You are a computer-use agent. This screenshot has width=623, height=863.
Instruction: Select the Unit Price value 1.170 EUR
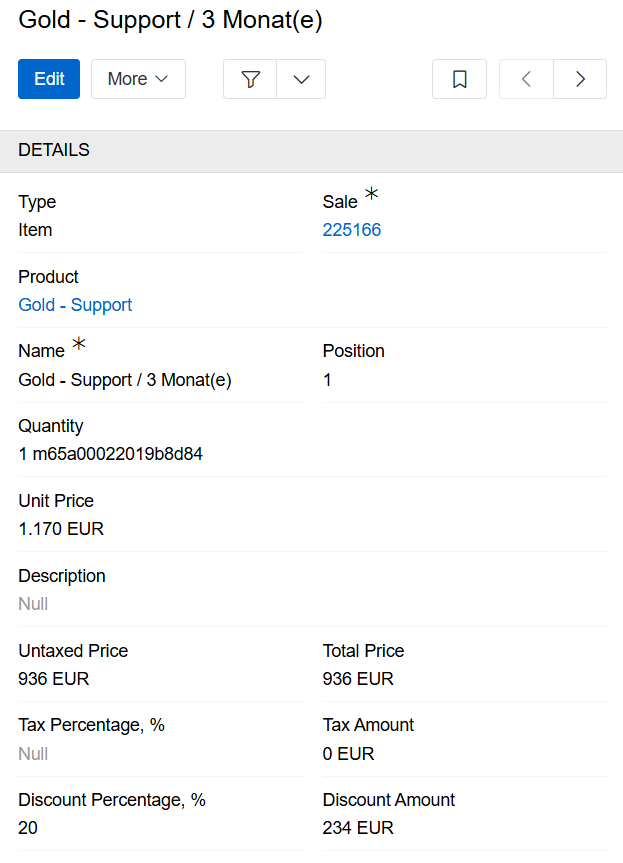(61, 528)
